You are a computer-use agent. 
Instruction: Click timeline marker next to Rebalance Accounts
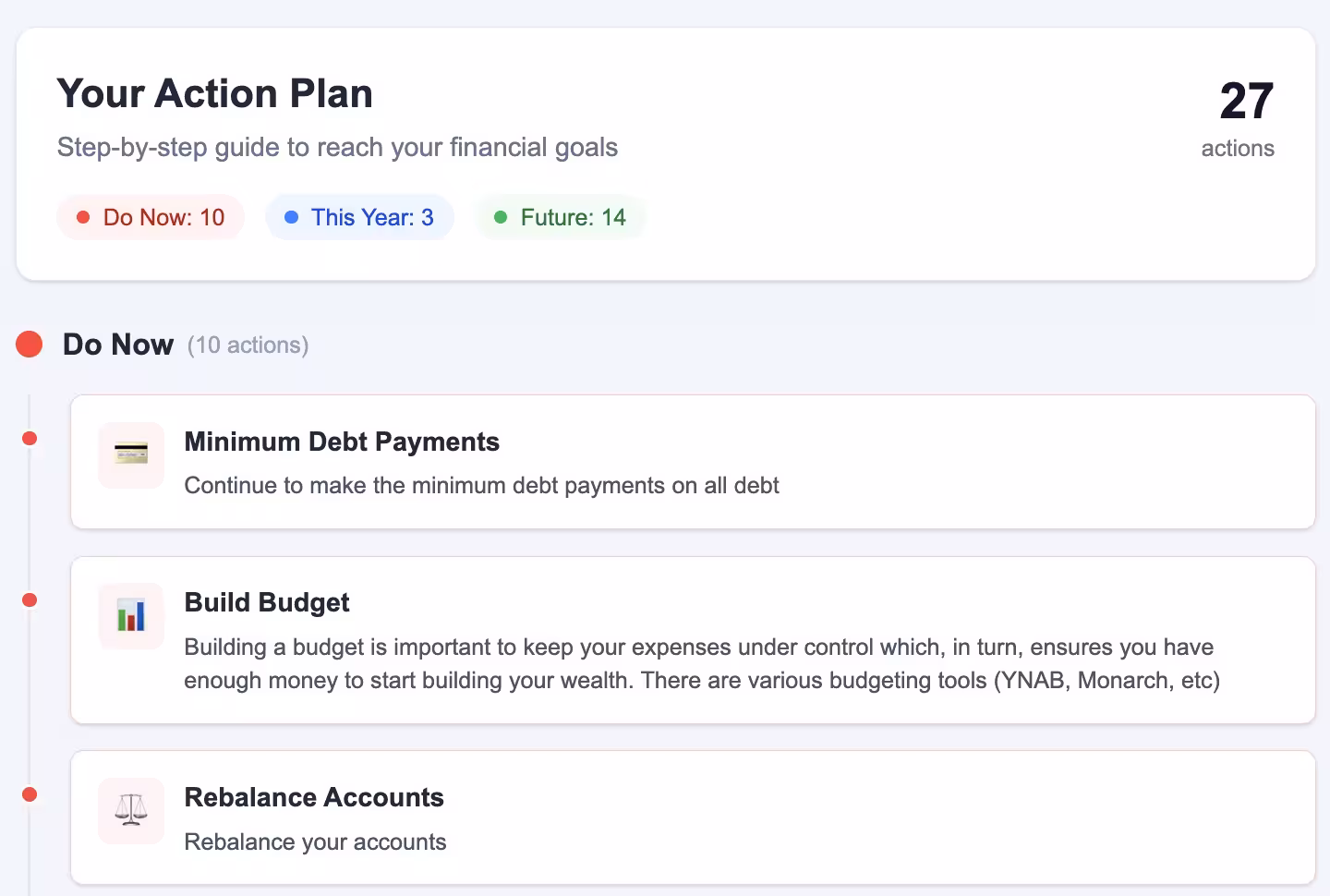(x=30, y=794)
